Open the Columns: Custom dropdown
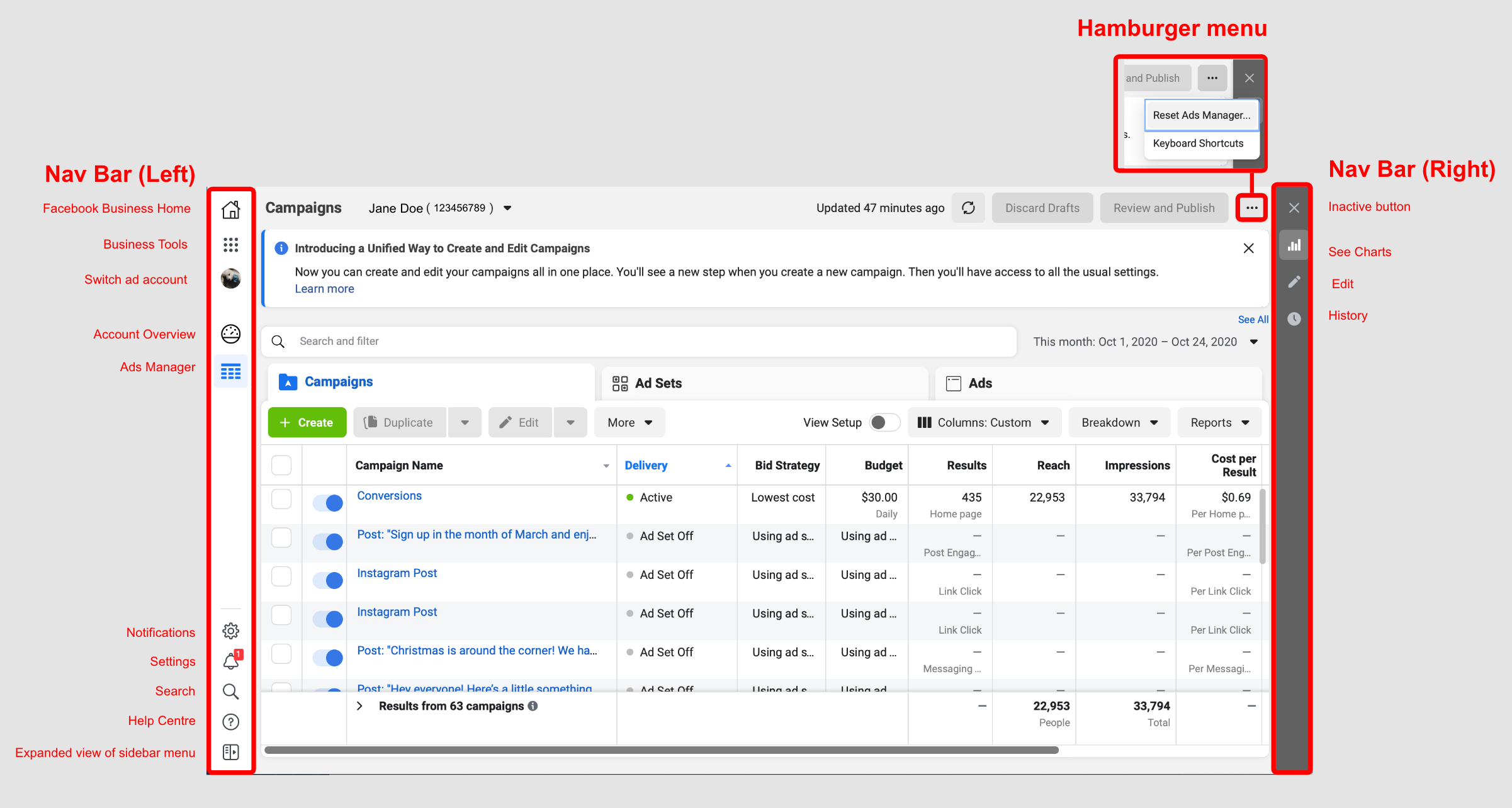This screenshot has width=1512, height=808. (984, 422)
